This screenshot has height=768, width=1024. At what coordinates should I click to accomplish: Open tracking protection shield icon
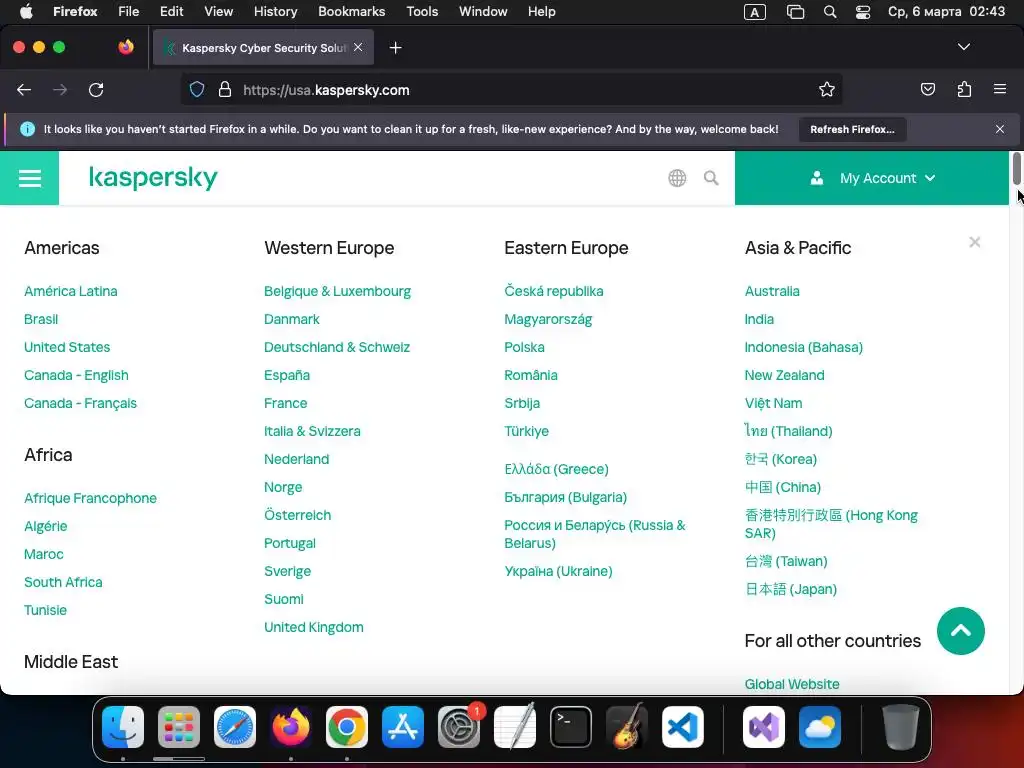[197, 89]
